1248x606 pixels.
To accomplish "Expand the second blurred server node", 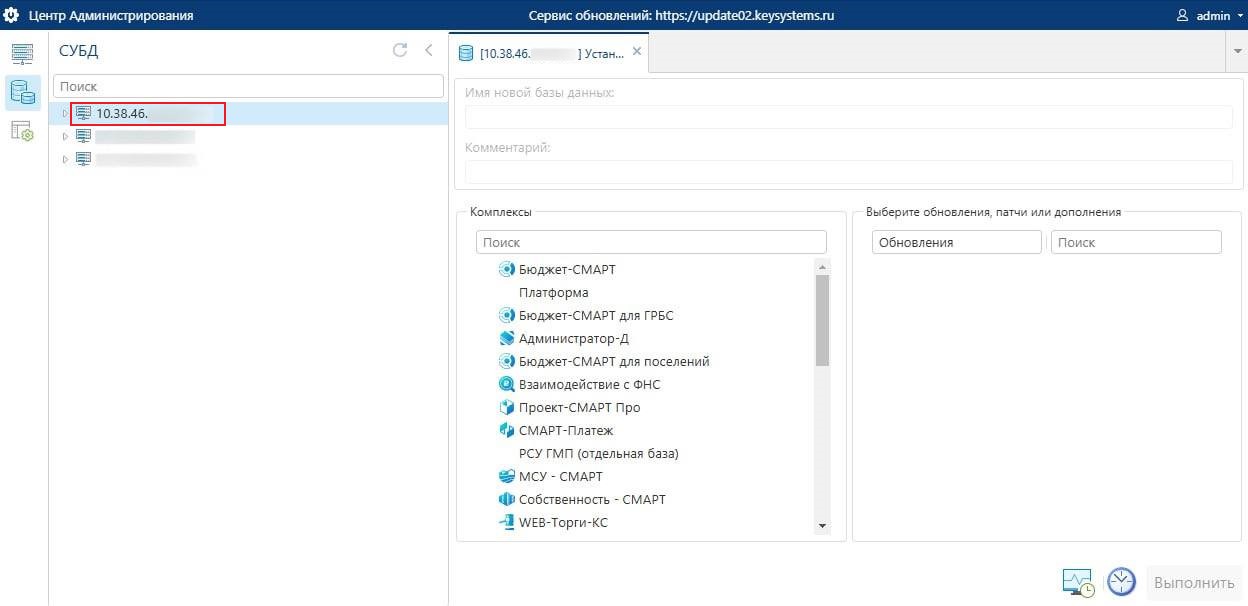I will pyautogui.click(x=65, y=136).
